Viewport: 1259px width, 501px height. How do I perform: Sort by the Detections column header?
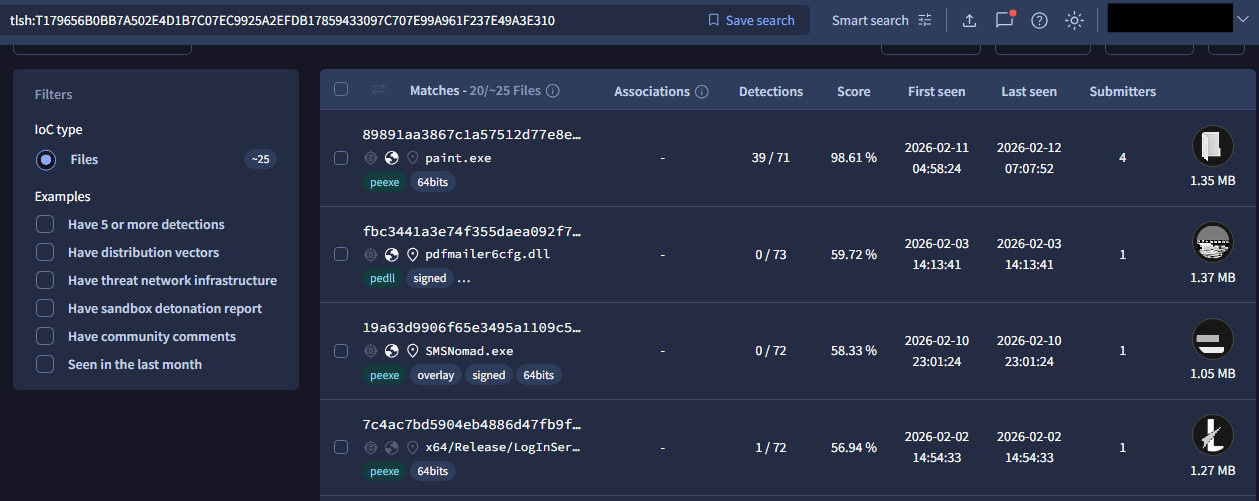click(x=771, y=91)
